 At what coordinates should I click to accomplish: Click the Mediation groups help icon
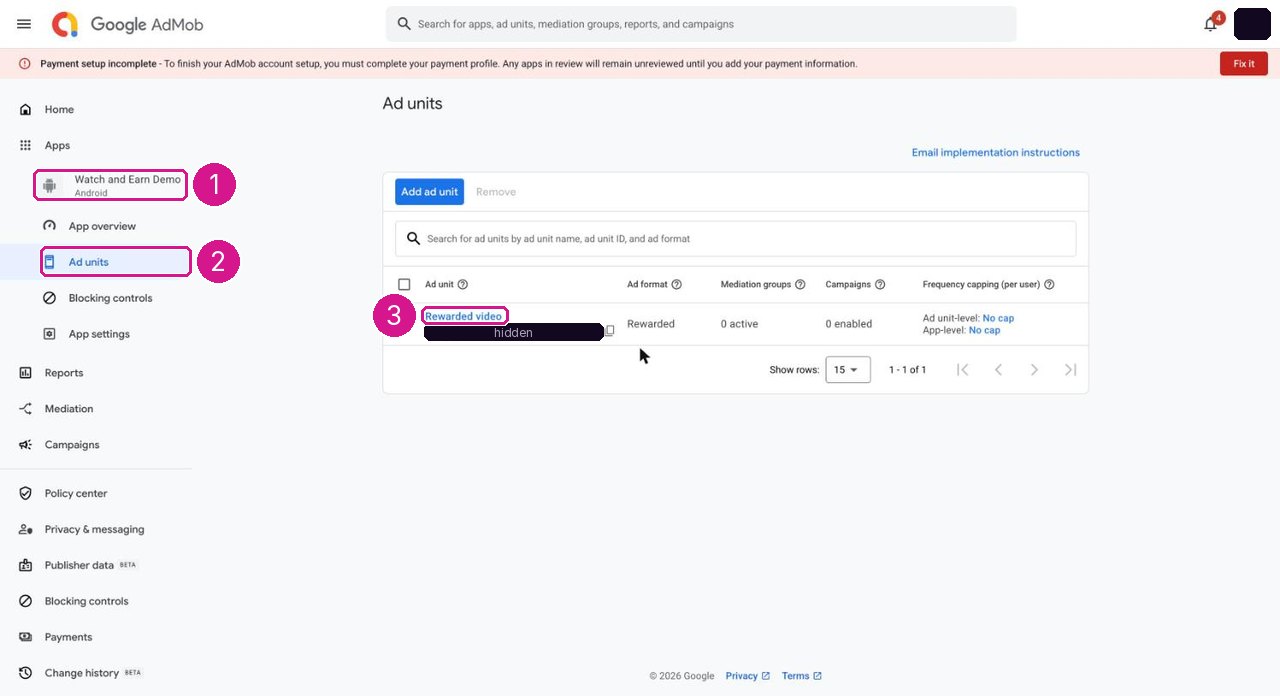click(x=800, y=285)
